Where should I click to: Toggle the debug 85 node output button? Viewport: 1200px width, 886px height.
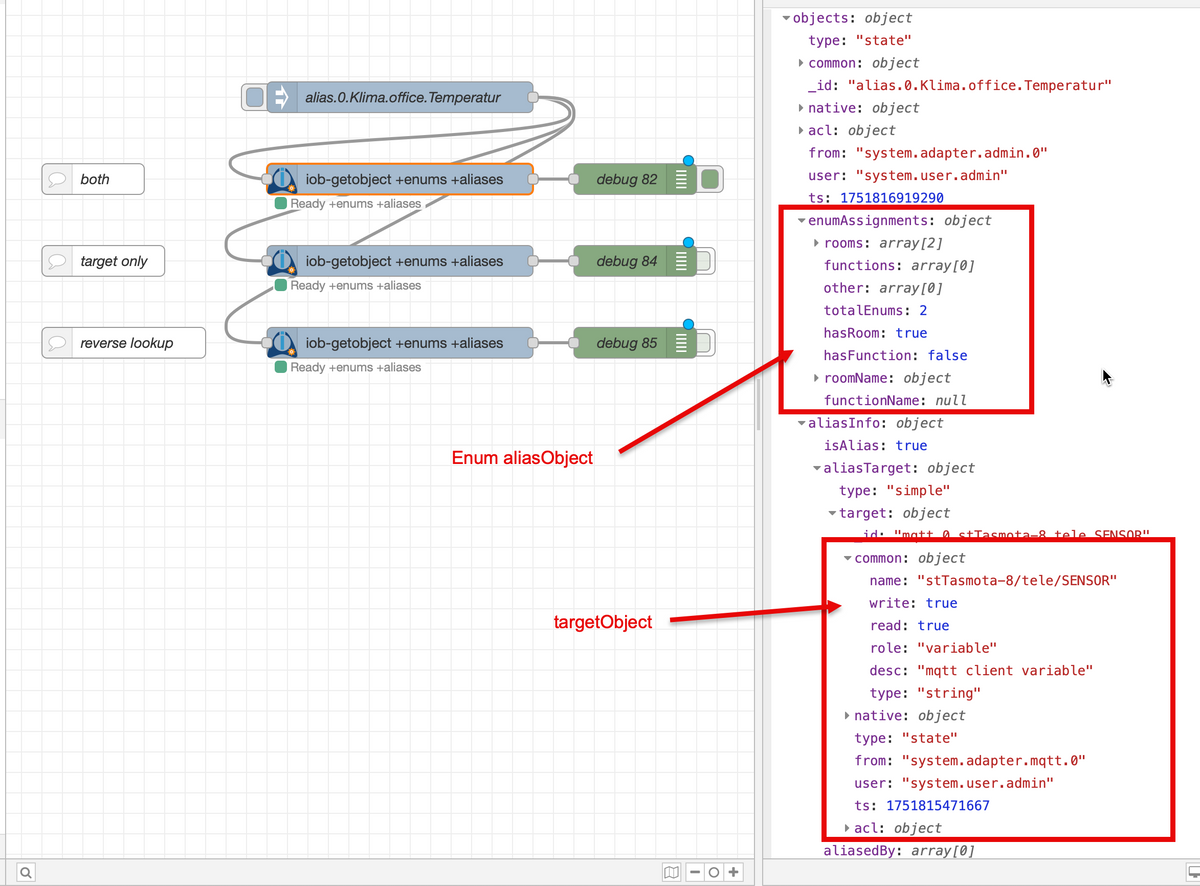pos(704,344)
